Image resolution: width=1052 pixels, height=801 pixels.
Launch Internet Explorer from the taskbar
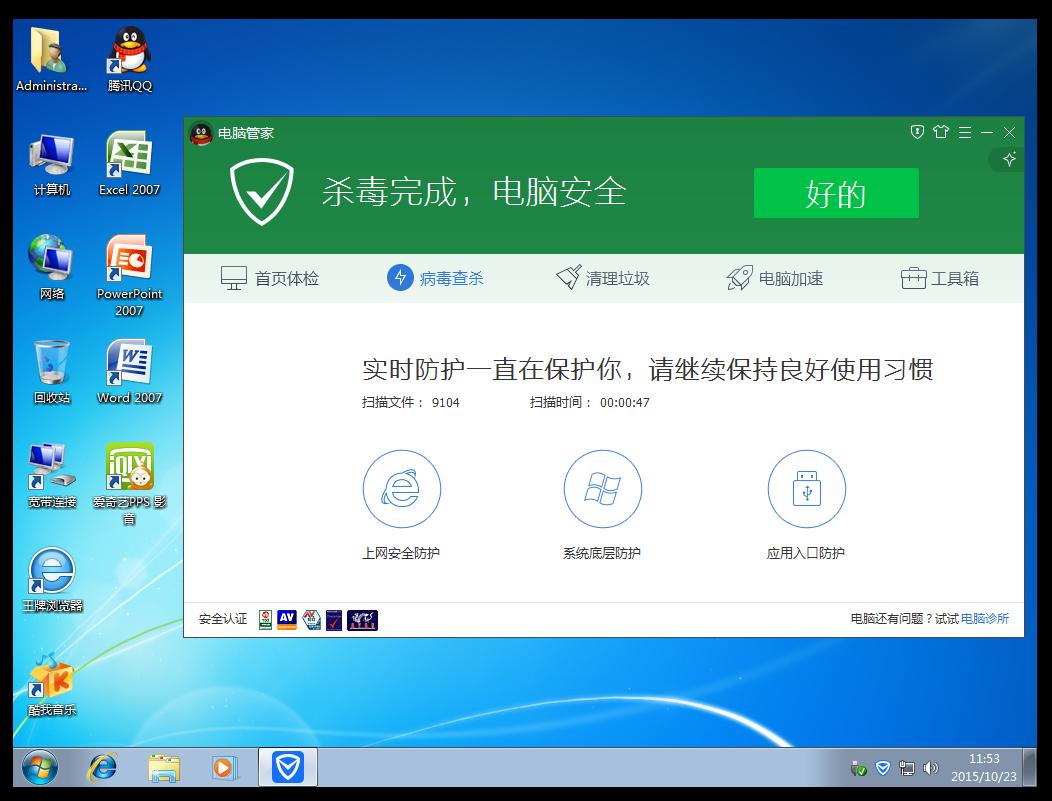(103, 767)
